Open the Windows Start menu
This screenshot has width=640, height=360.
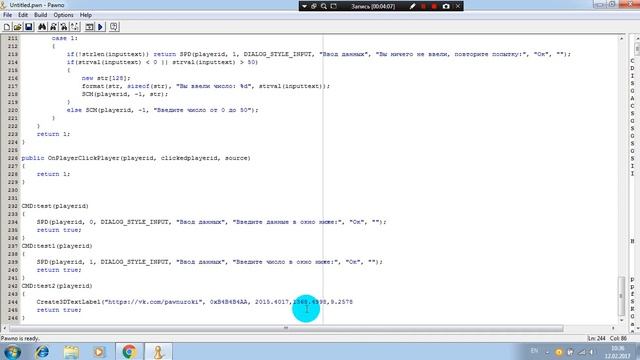click(12, 352)
